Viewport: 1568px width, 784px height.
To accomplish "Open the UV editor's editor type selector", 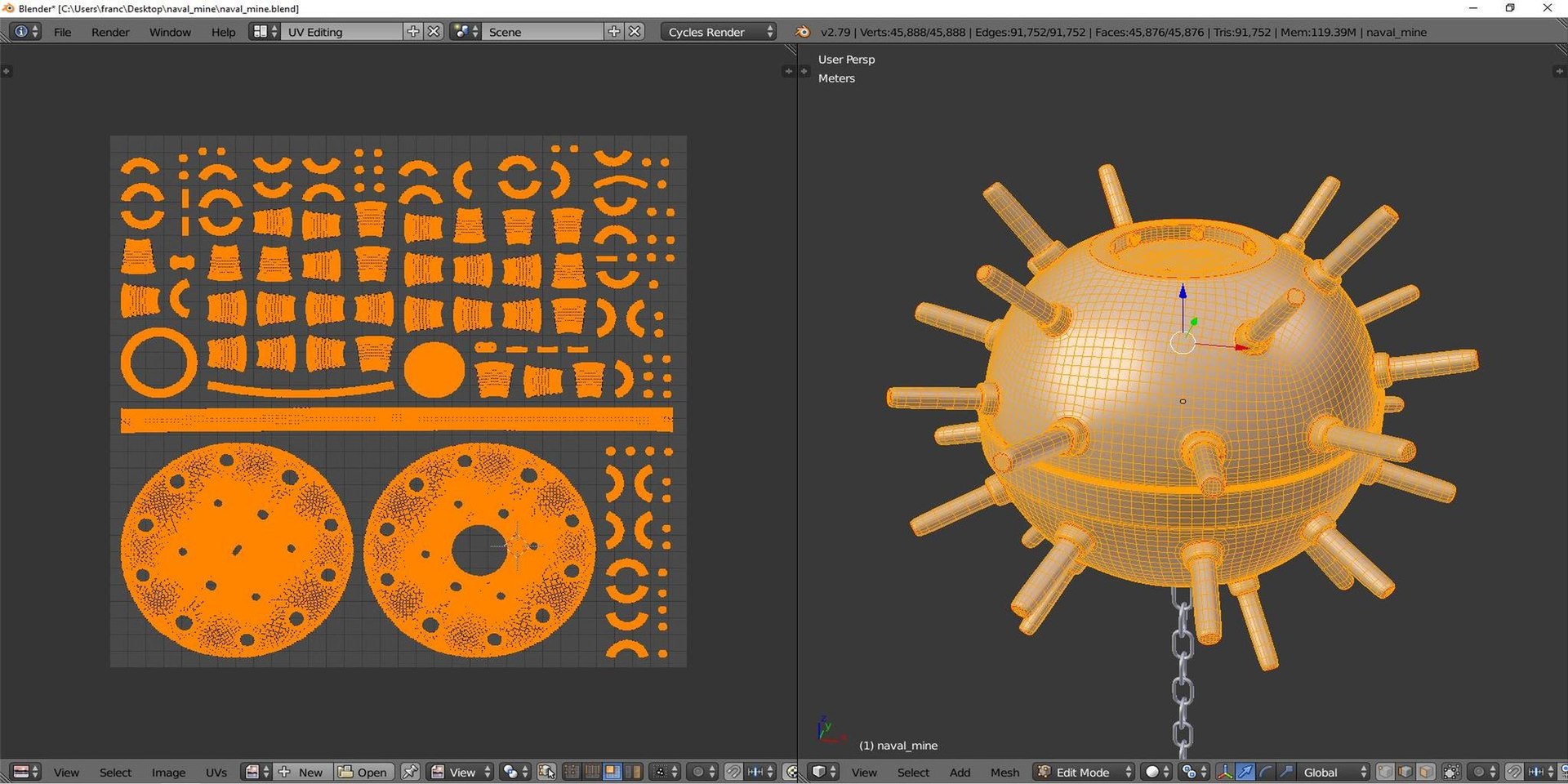I will tap(25, 772).
